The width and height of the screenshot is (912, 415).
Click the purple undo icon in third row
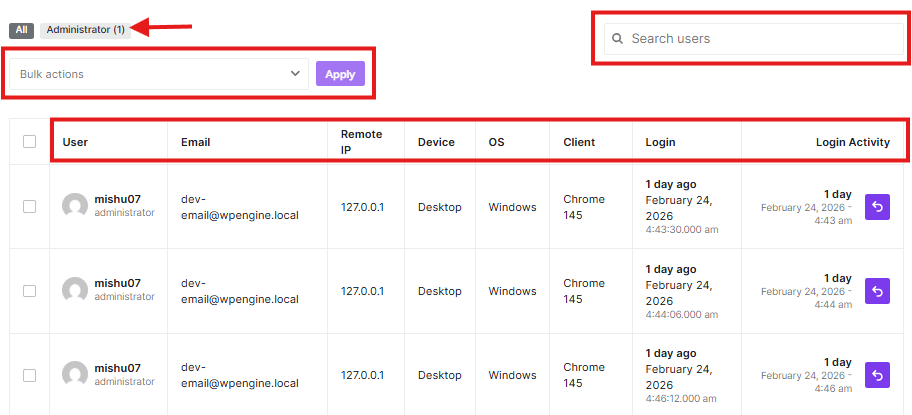[877, 375]
